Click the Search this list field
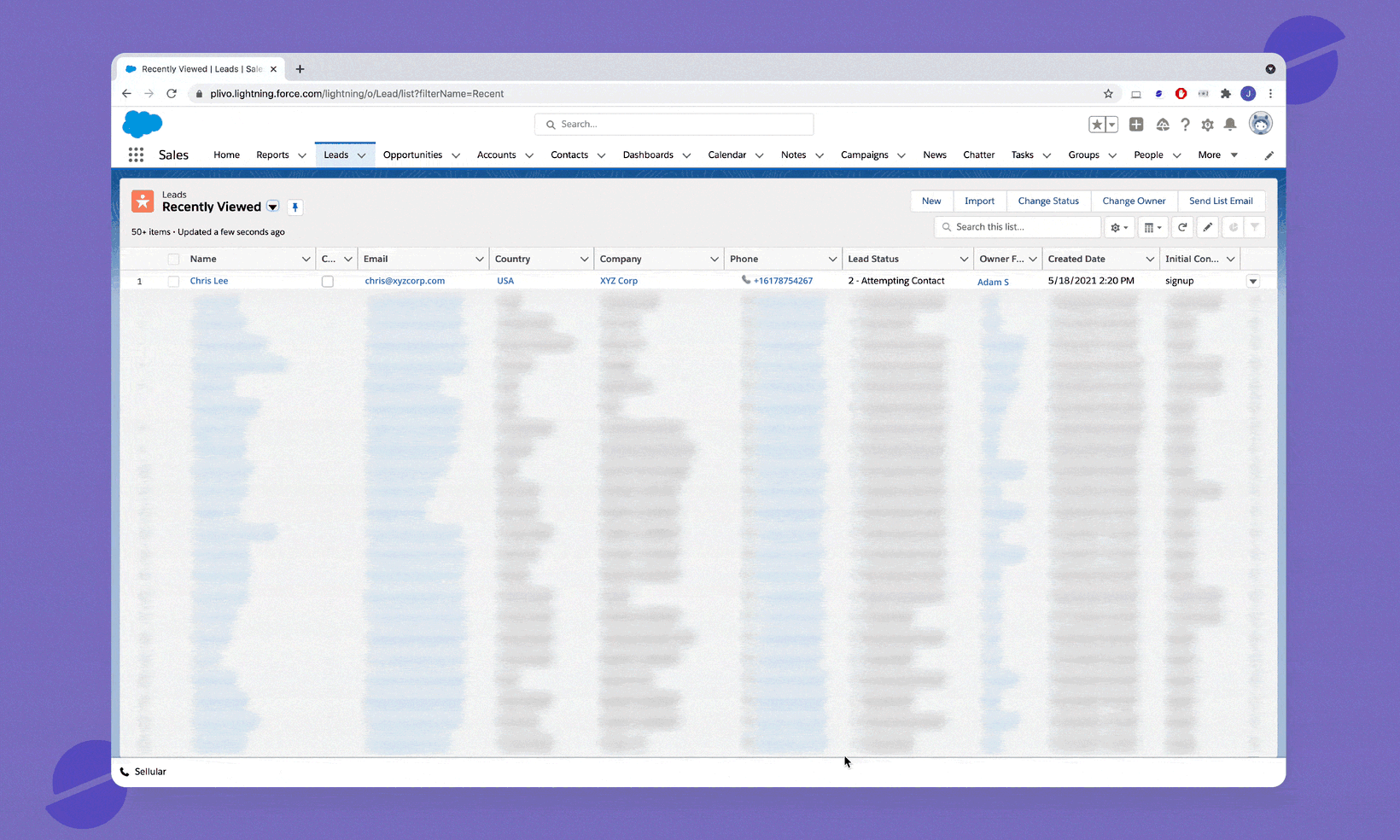Screen dimensions: 1400x840 [1018, 227]
